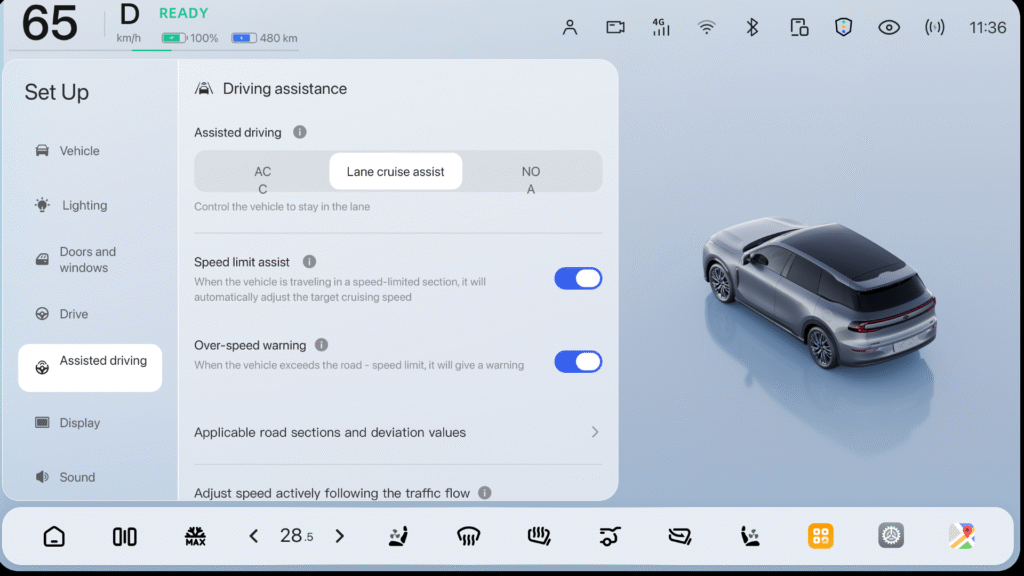Open the security shield icon
The width and height of the screenshot is (1024, 576).
[843, 27]
